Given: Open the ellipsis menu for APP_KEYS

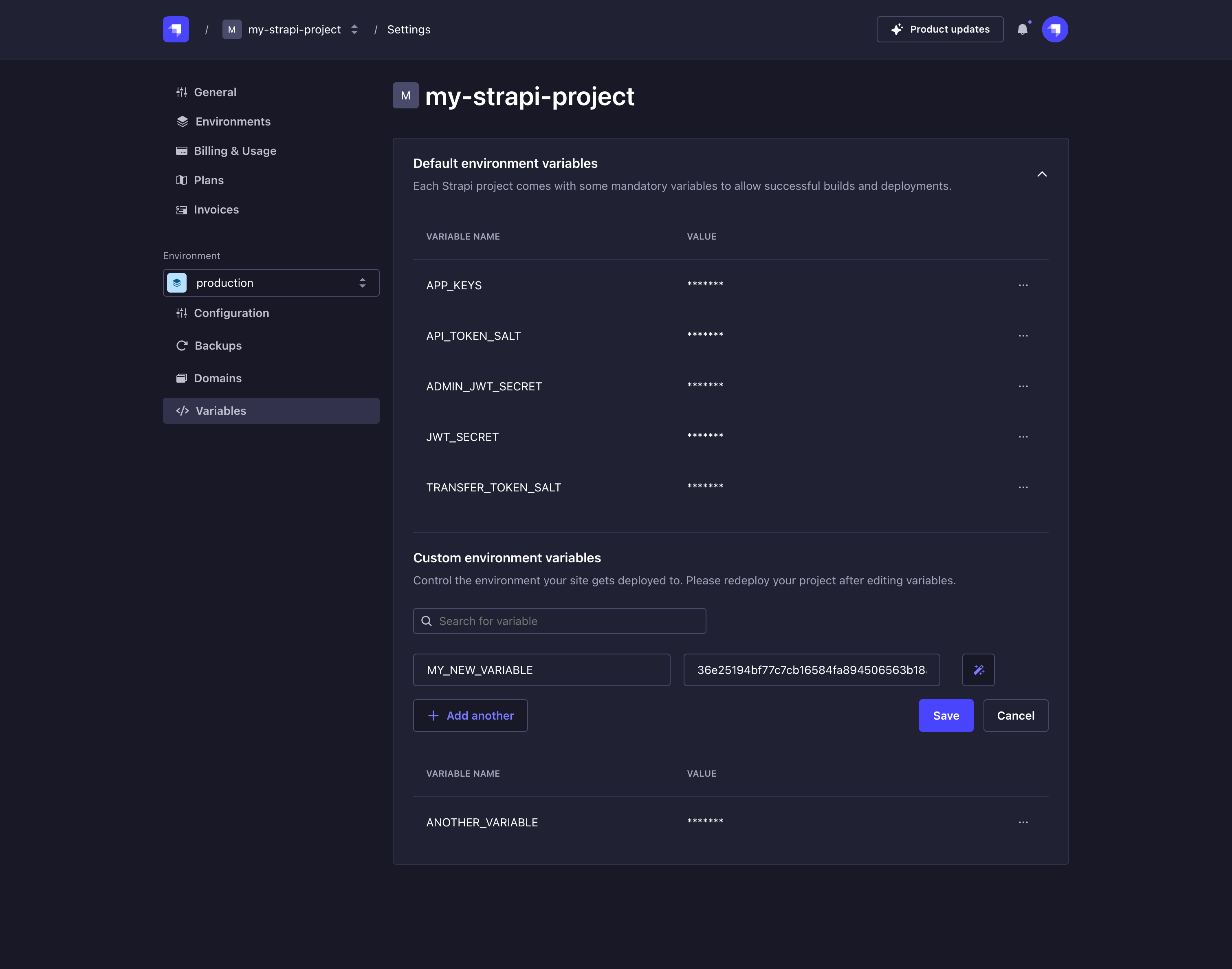Looking at the screenshot, I should point(1023,285).
